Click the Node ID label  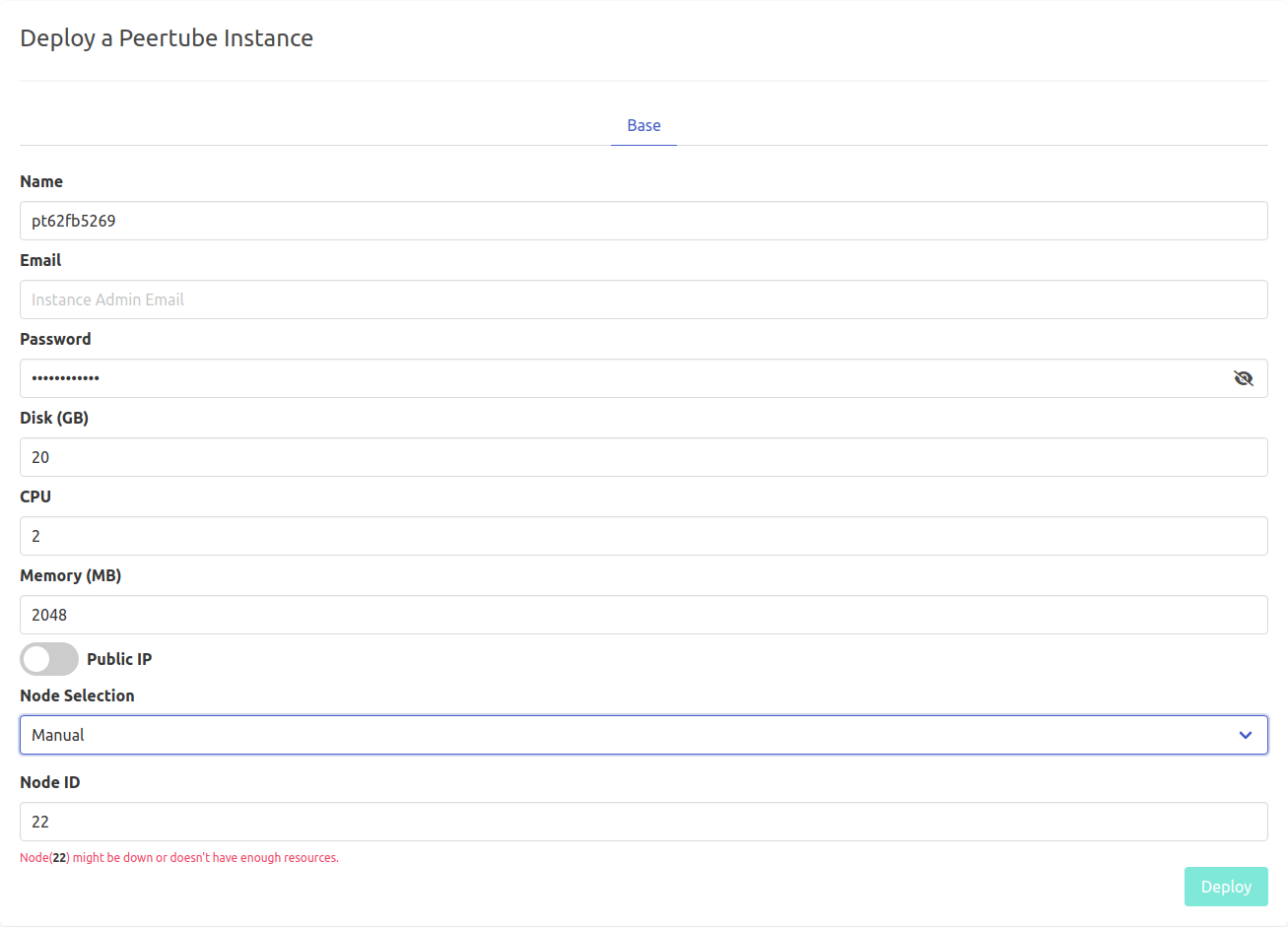point(49,782)
